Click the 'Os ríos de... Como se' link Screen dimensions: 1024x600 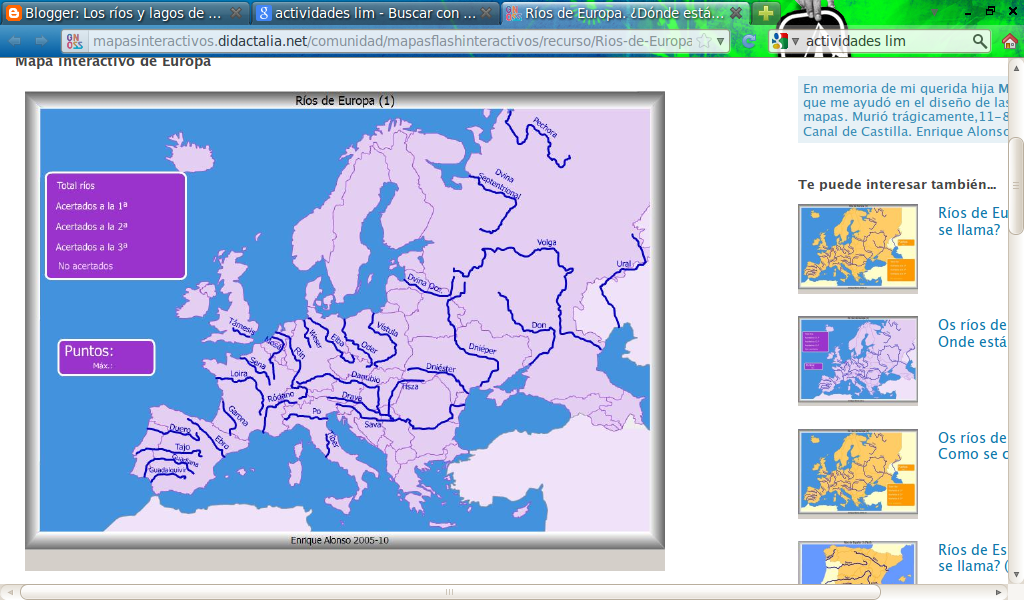point(972,446)
